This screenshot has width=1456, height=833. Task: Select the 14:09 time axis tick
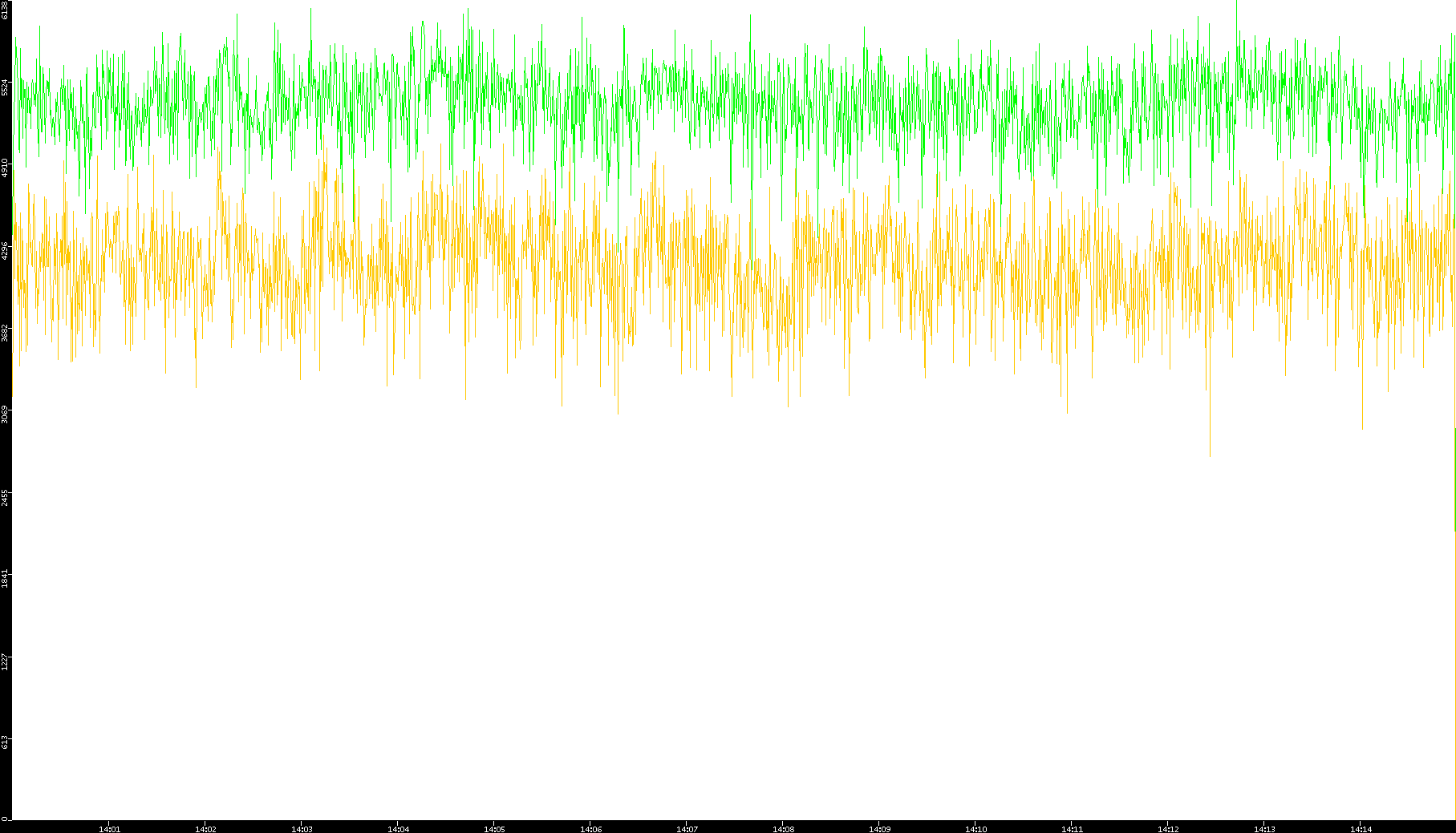coord(879,828)
